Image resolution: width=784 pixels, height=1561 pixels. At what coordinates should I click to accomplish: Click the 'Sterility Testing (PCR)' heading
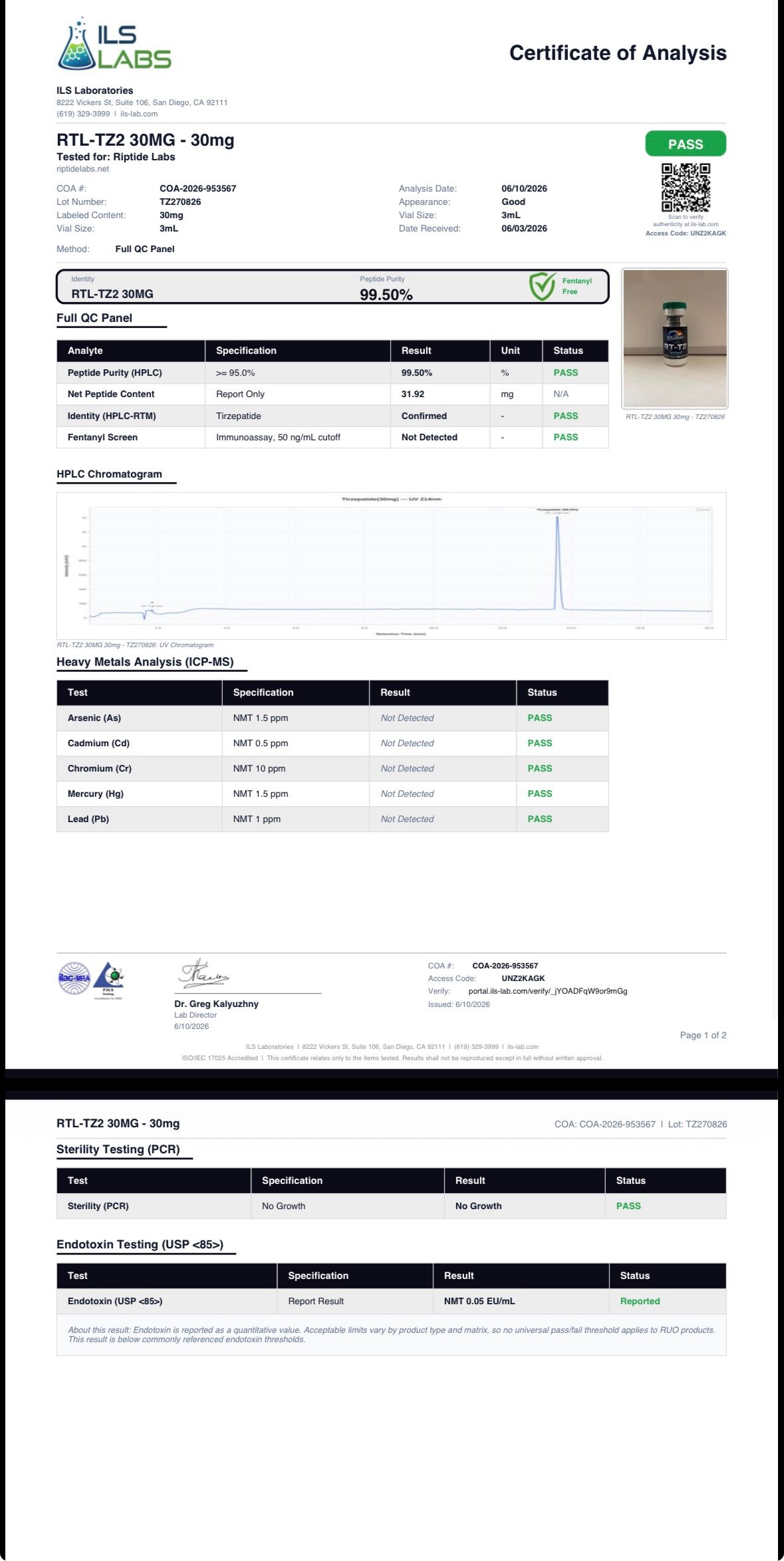click(118, 1149)
